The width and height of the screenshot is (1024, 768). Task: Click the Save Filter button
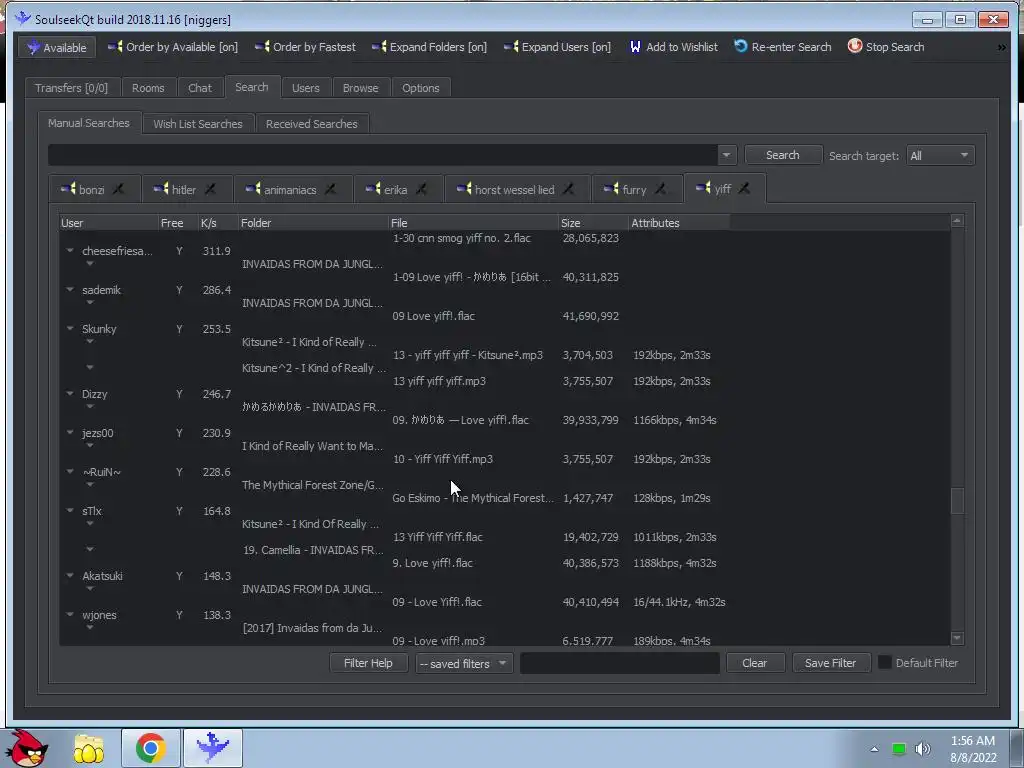831,663
